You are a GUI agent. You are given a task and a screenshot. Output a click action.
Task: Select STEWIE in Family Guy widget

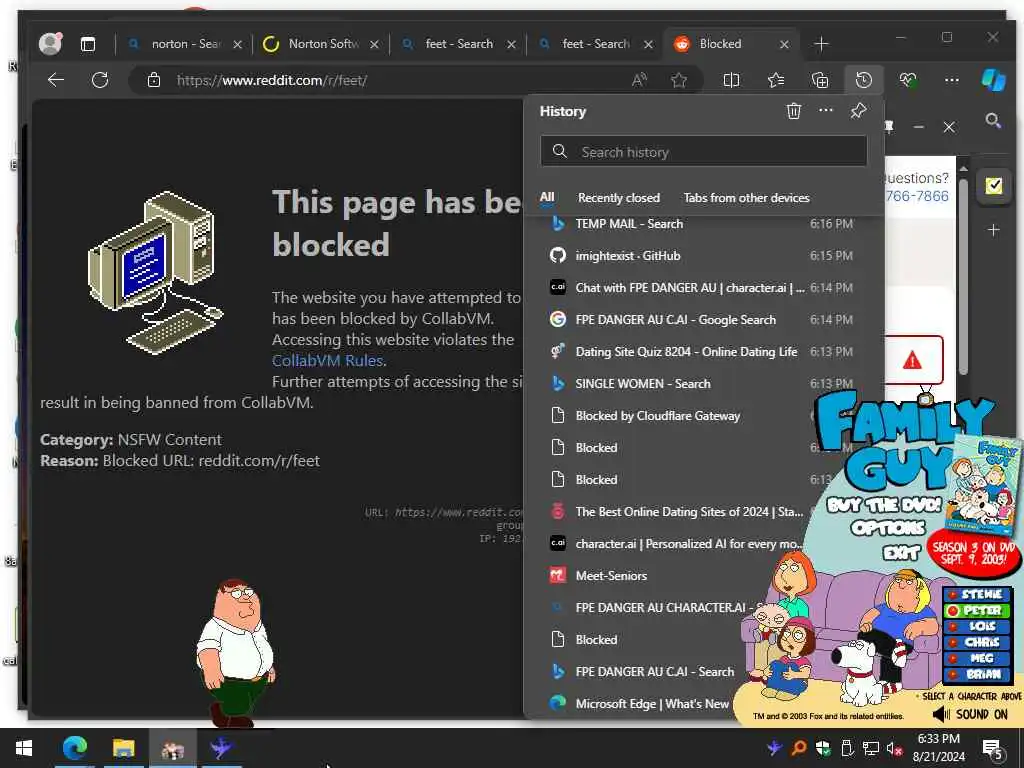[976, 595]
